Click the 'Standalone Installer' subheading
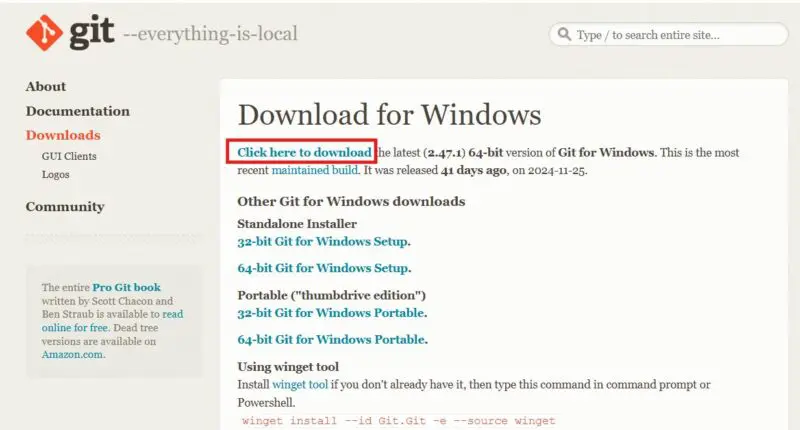Viewport: 800px width, 430px height. point(297,223)
